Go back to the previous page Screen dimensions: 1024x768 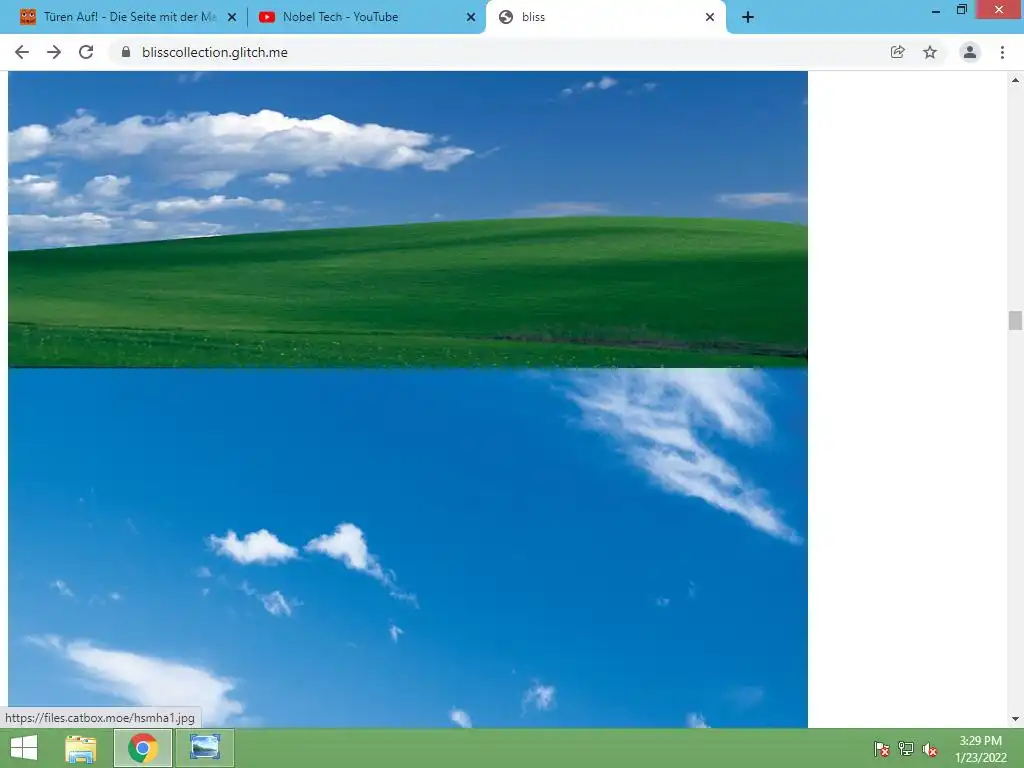click(x=22, y=52)
